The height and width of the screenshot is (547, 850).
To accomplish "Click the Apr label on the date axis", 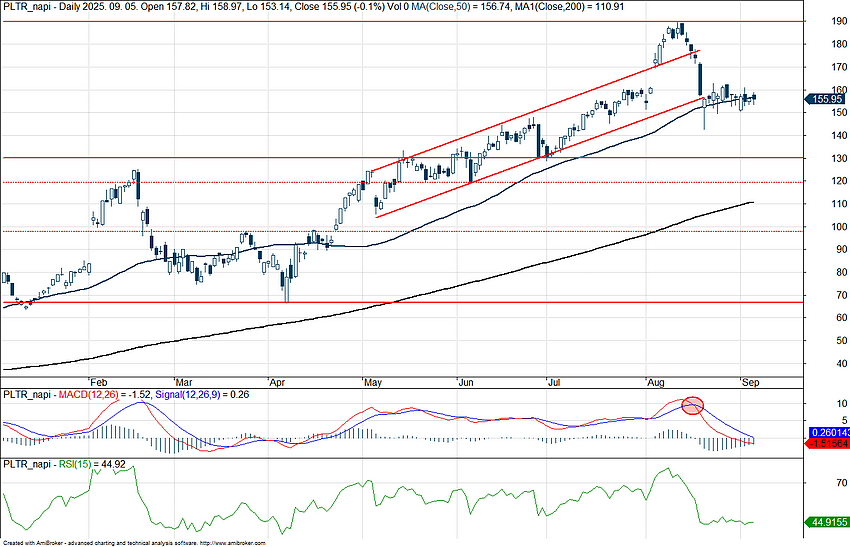I will (x=277, y=383).
